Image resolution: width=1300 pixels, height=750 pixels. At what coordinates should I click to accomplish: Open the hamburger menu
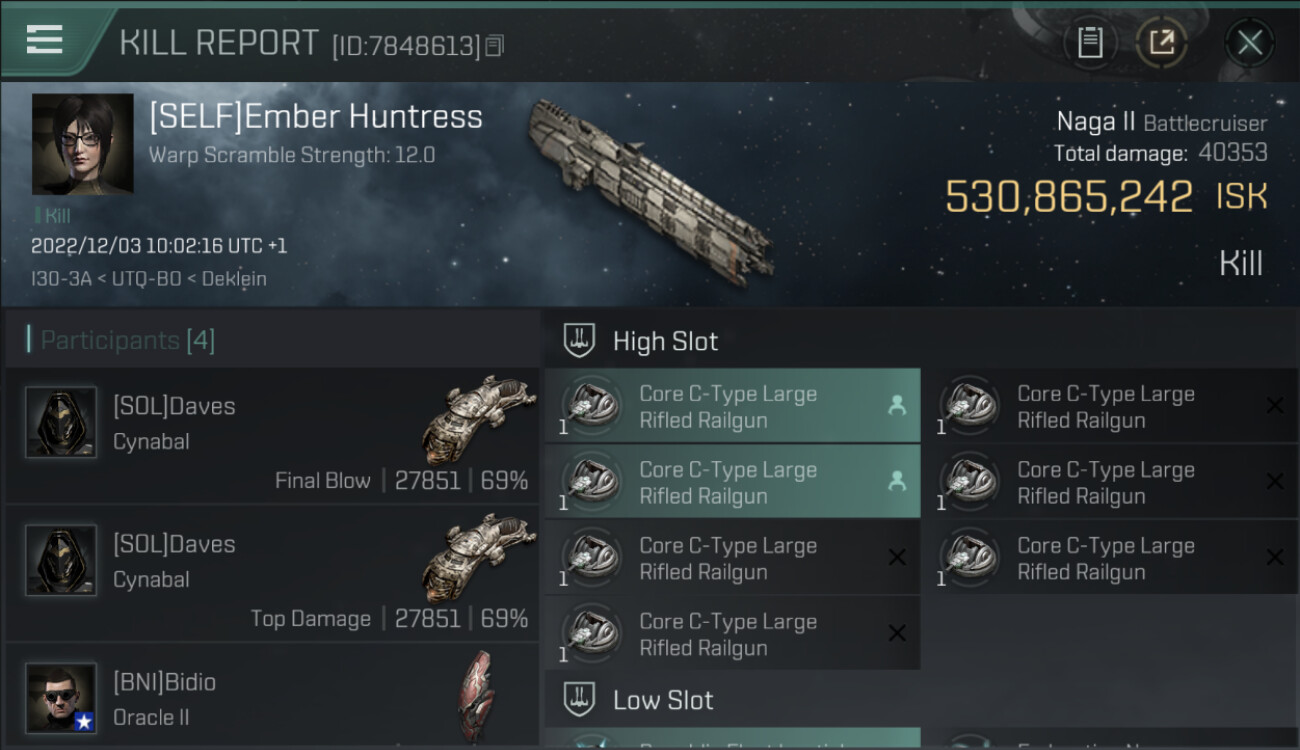point(45,40)
